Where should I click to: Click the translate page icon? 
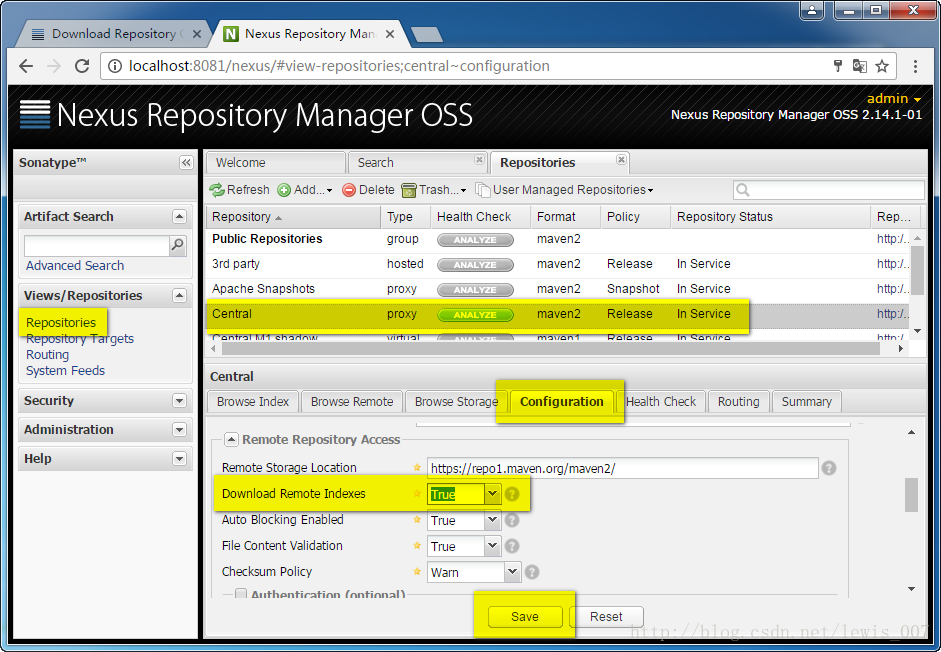(x=859, y=66)
